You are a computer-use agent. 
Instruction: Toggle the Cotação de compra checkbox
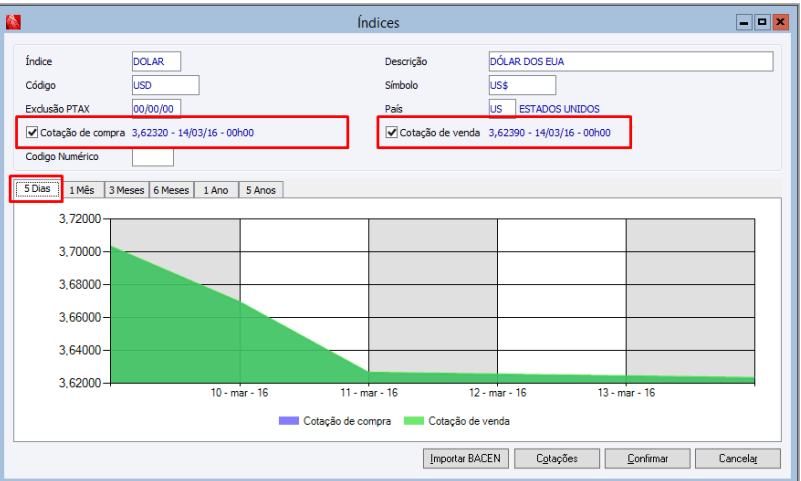32,133
